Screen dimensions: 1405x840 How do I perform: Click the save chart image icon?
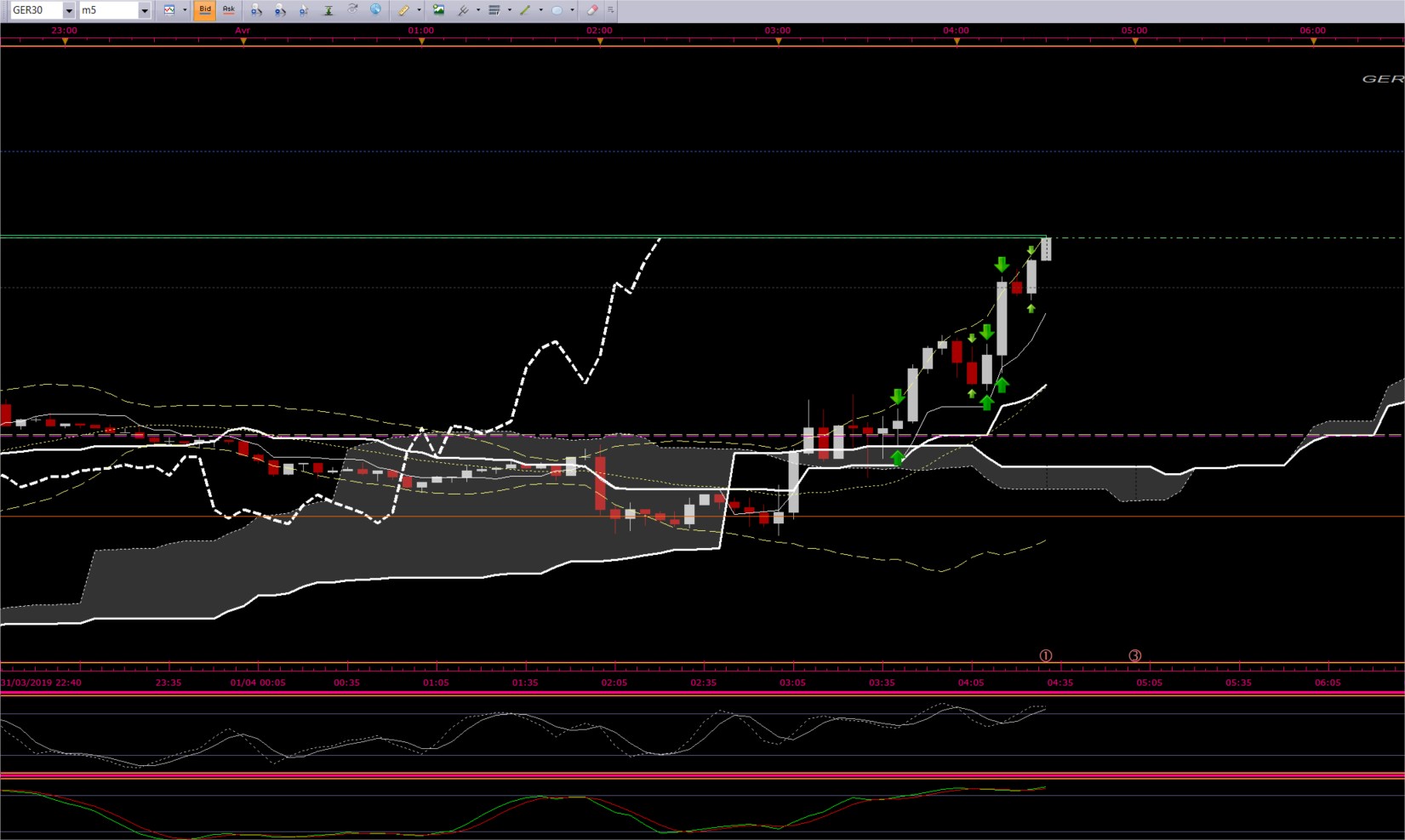pyautogui.click(x=438, y=10)
